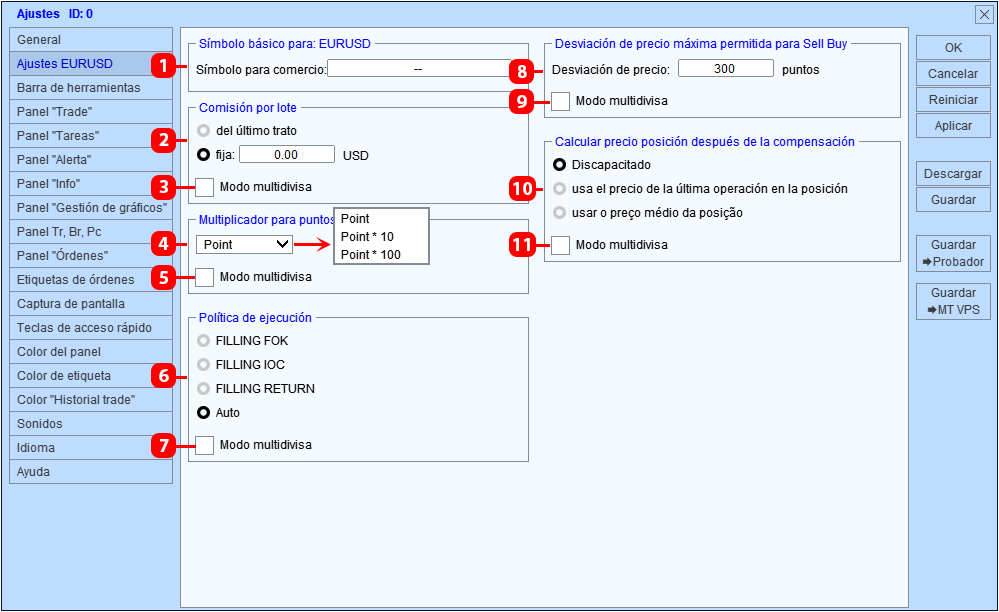Screen dimensions: 999x612
Task: Open the Panel "Trade" settings tab
Action: 91,112
